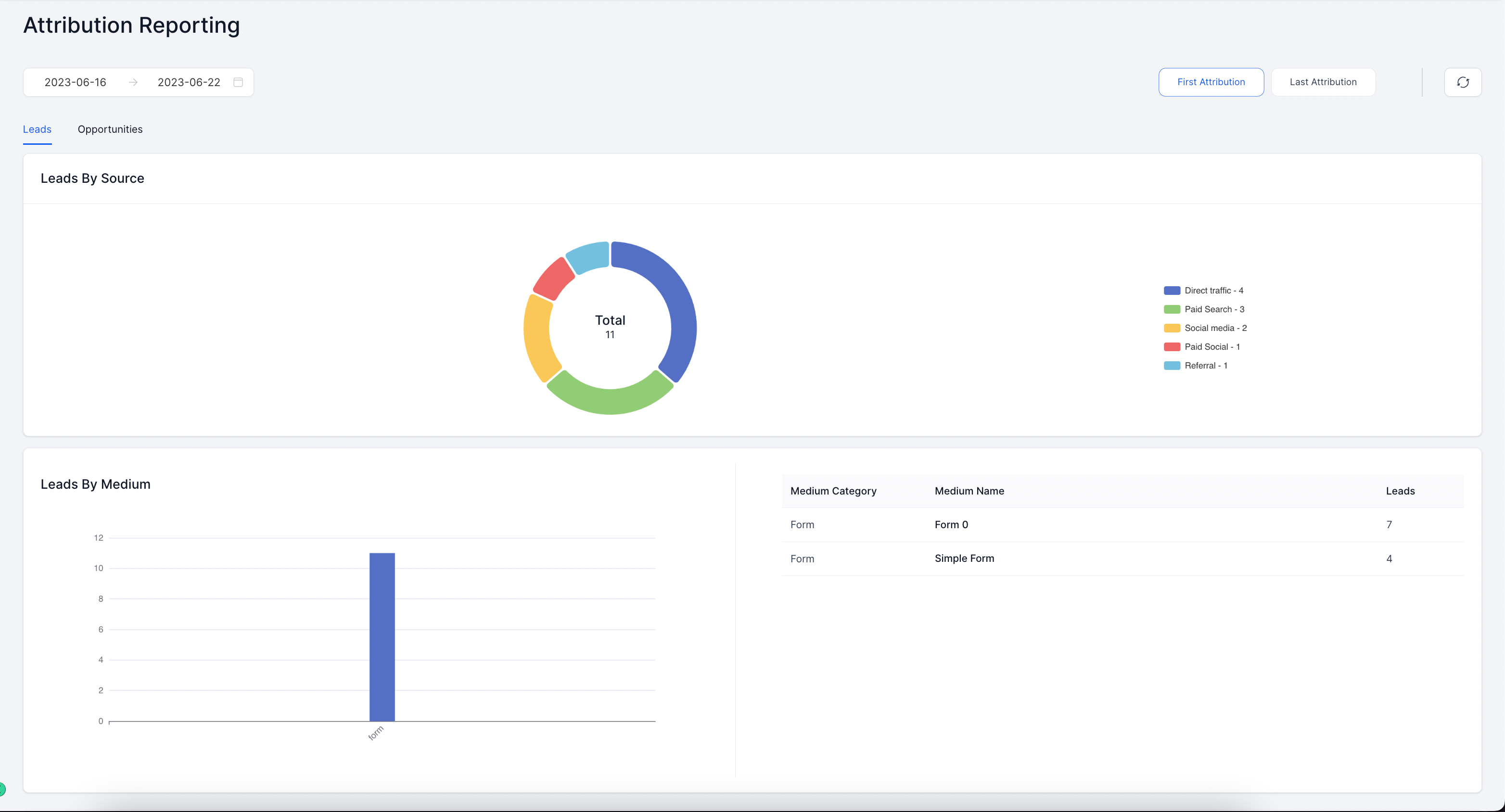The width and height of the screenshot is (1505, 812).
Task: Select the First Attribution button
Action: tap(1211, 82)
